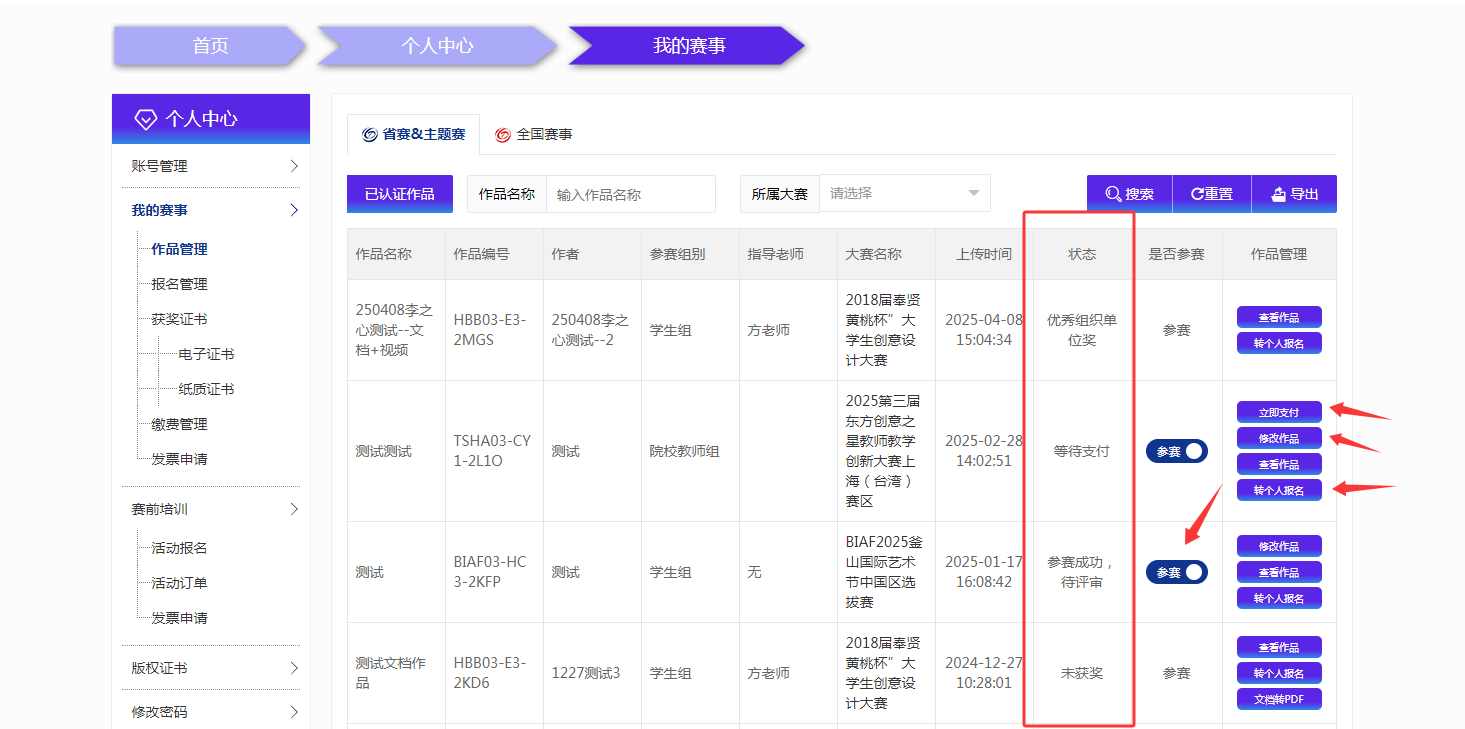Viewport: 1465px width, 729px height.
Task: Toggle 参赛 switch for 测试测试 row
Action: [x=1177, y=451]
